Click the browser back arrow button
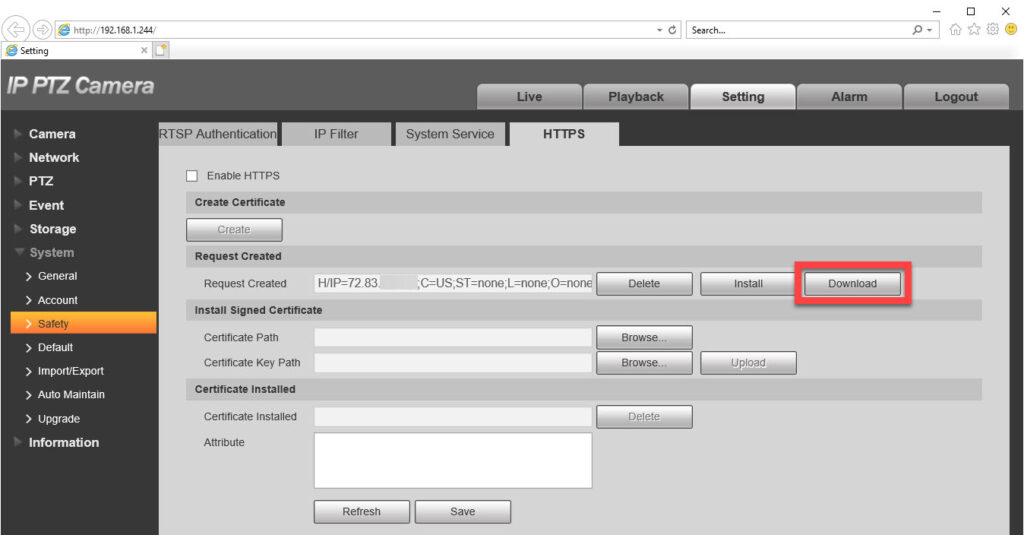Screen dimensions: 1024x535 17,30
